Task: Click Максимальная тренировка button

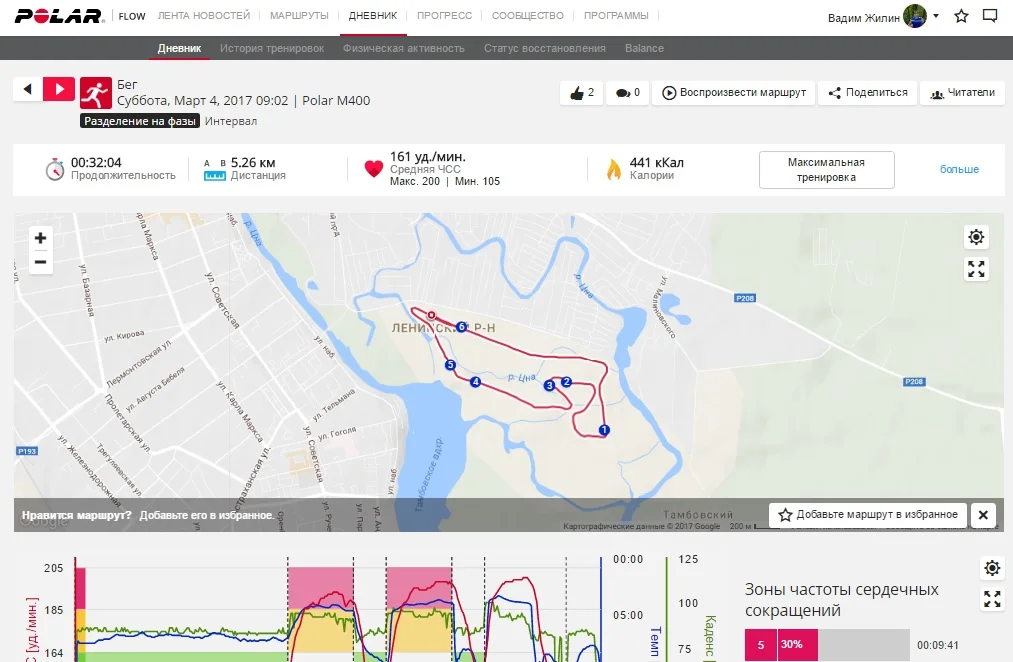Action: pos(826,170)
